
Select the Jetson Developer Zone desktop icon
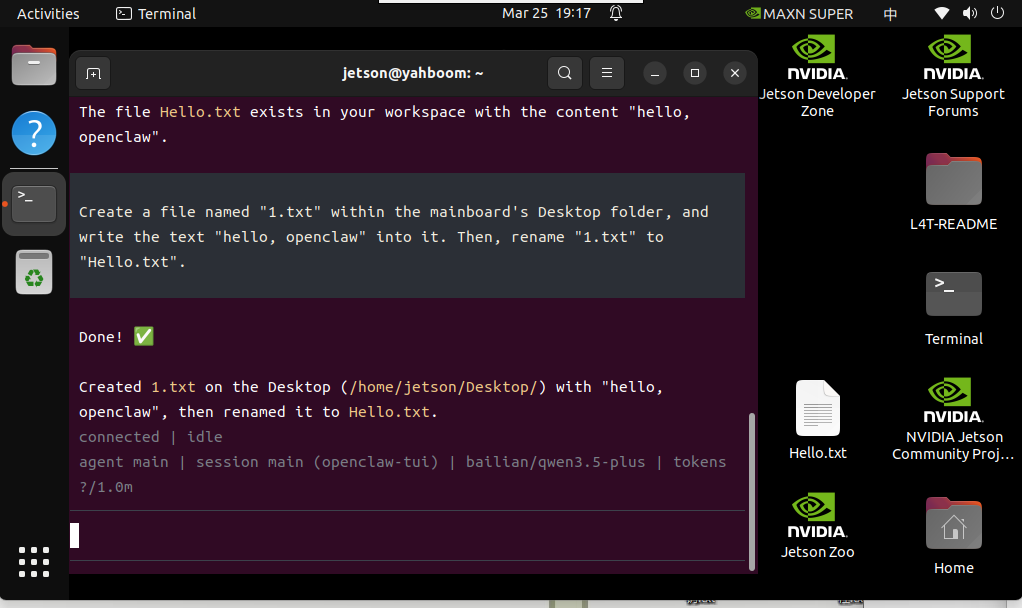[x=817, y=77]
